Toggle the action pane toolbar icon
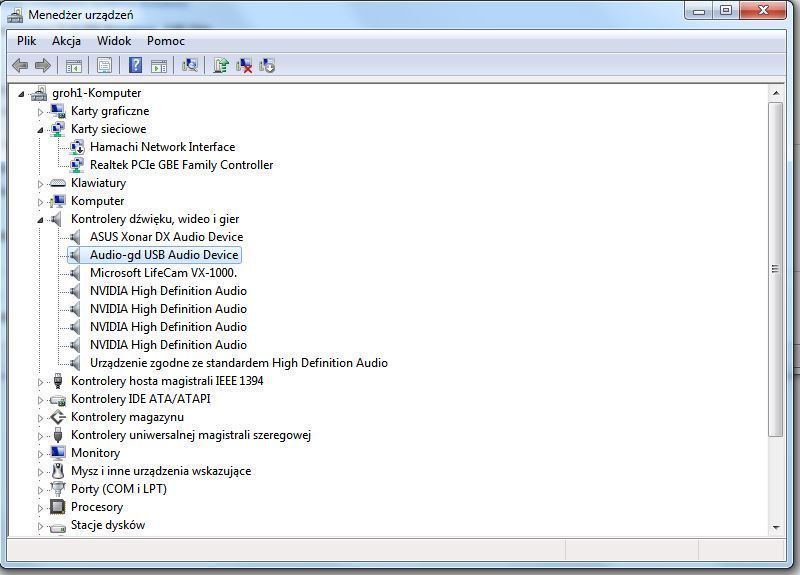This screenshot has height=575, width=800. coord(159,66)
